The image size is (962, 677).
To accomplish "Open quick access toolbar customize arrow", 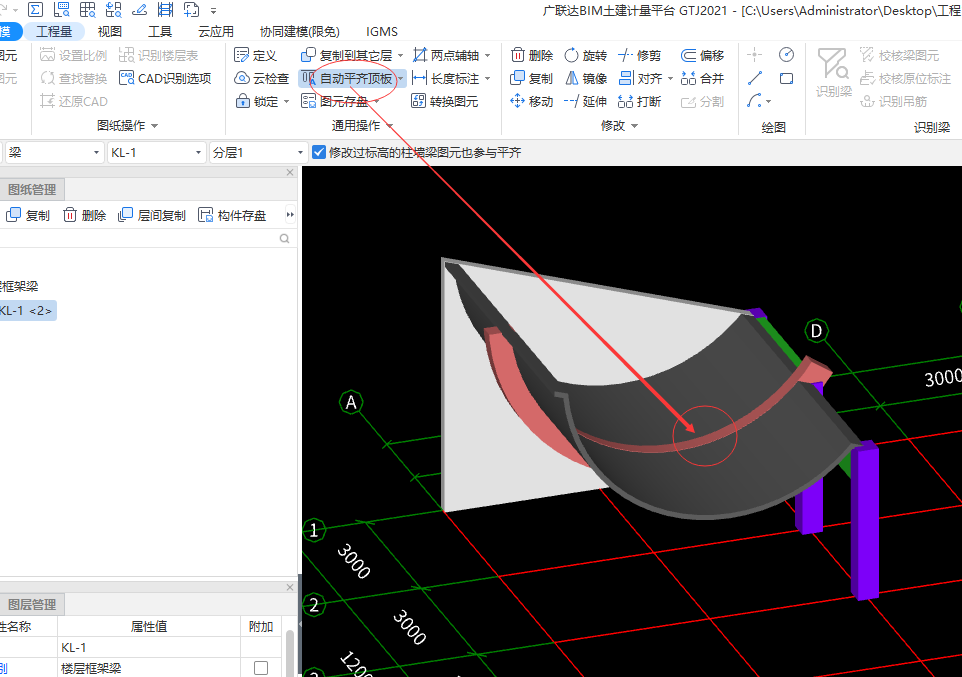I will tap(214, 10).
